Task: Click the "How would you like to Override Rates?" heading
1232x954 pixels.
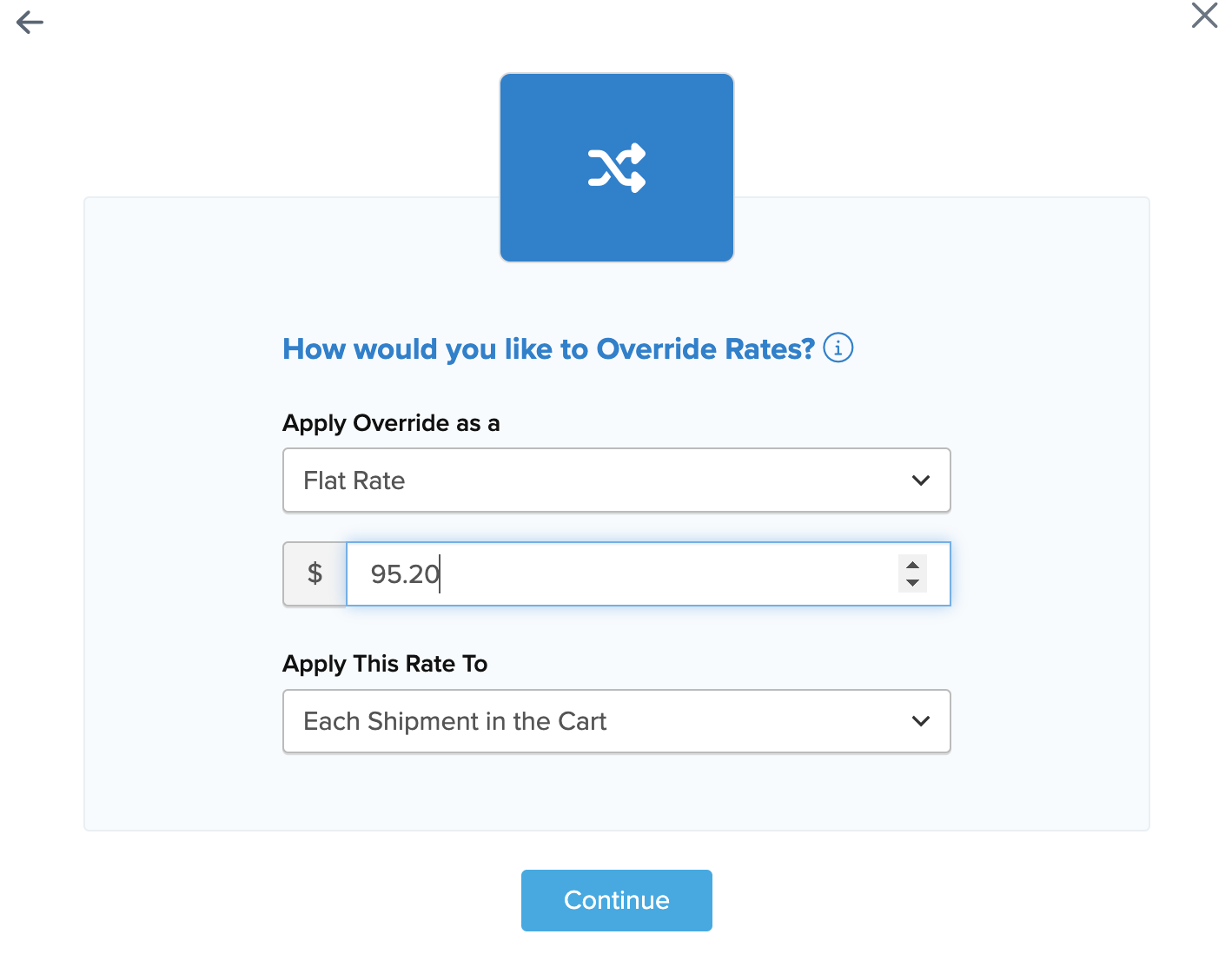Action: coord(548,349)
